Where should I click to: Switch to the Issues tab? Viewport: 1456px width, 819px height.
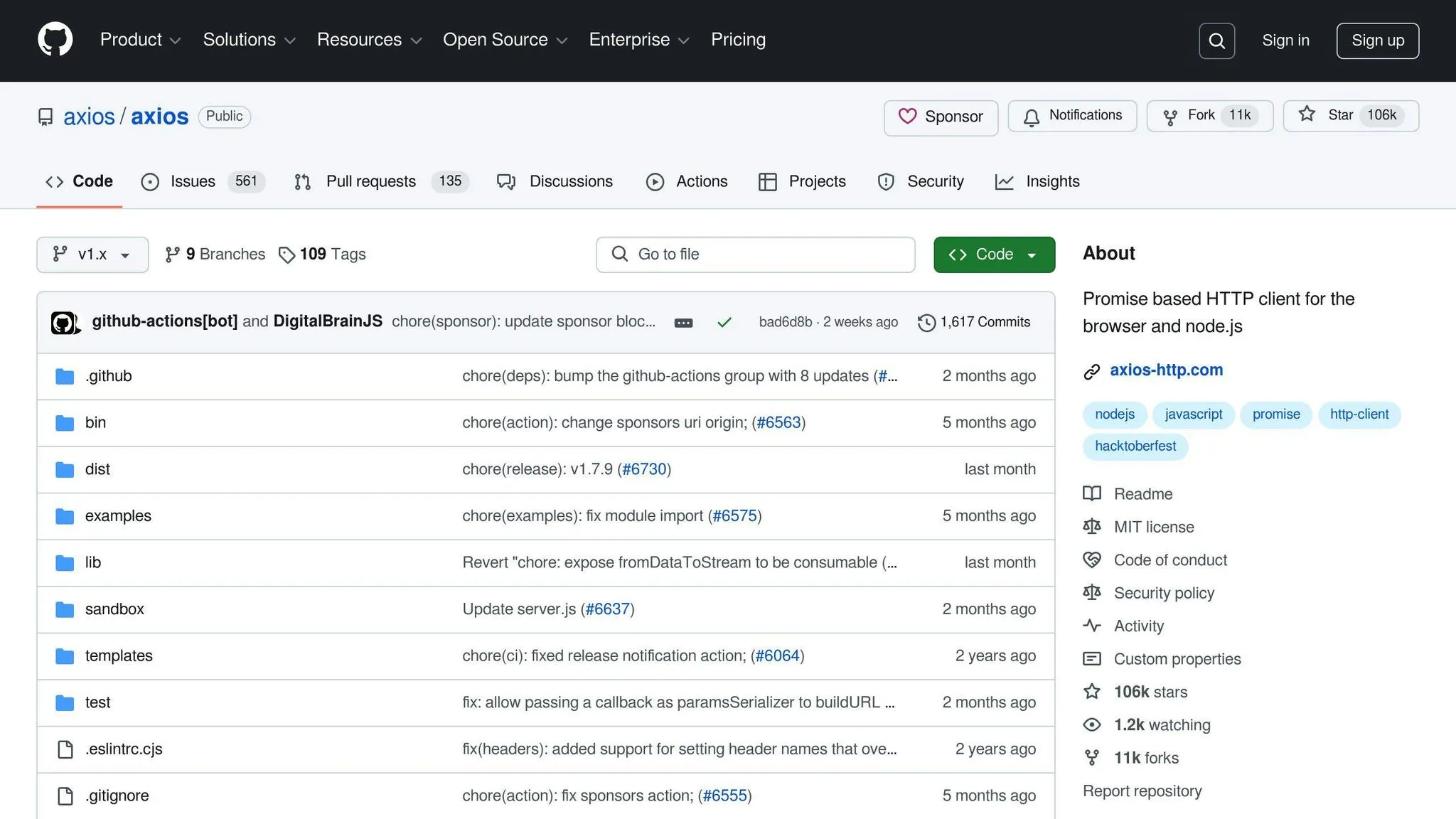point(203,181)
